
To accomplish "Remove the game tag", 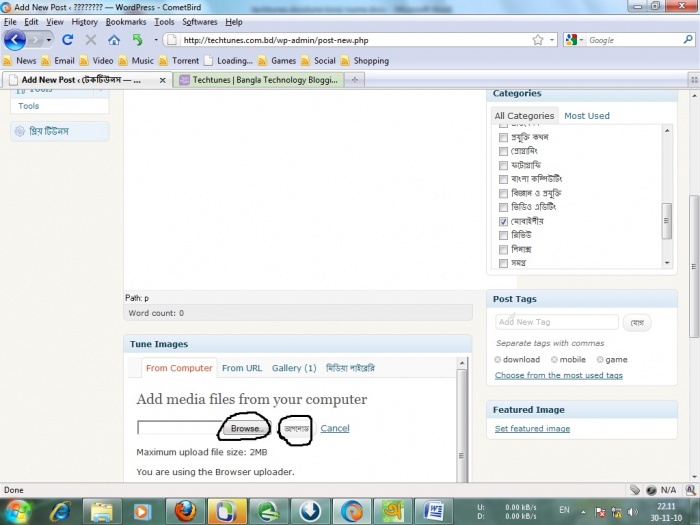I will (600, 359).
